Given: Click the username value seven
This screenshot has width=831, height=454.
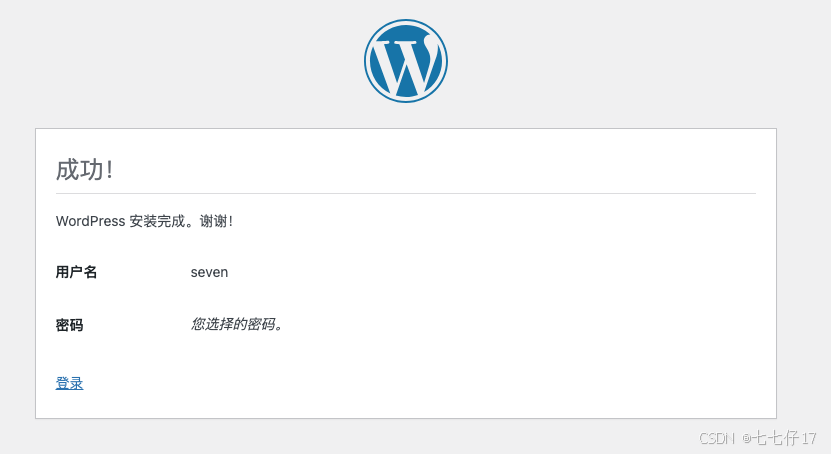Looking at the screenshot, I should (x=209, y=272).
